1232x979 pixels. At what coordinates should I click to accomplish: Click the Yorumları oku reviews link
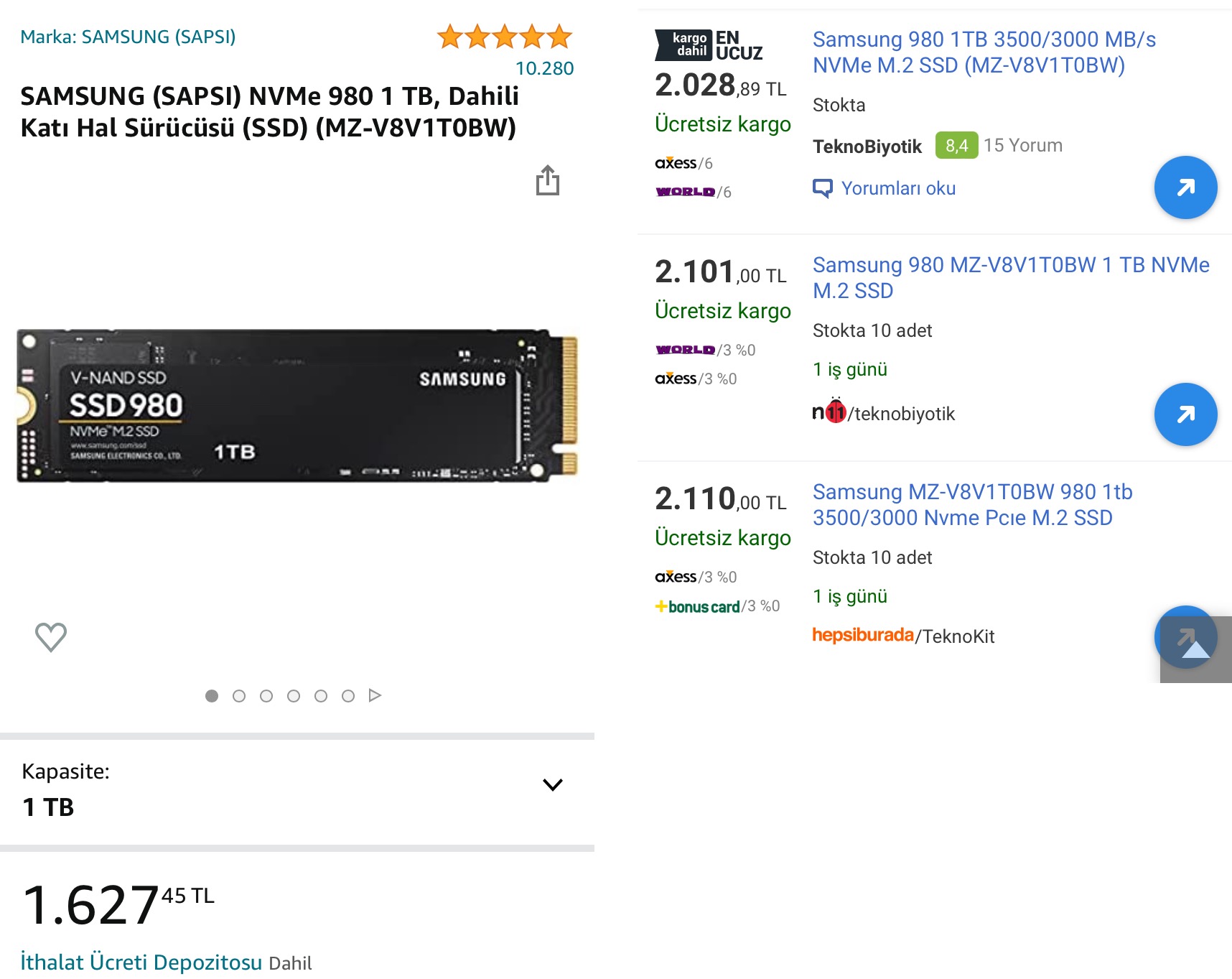click(x=898, y=188)
